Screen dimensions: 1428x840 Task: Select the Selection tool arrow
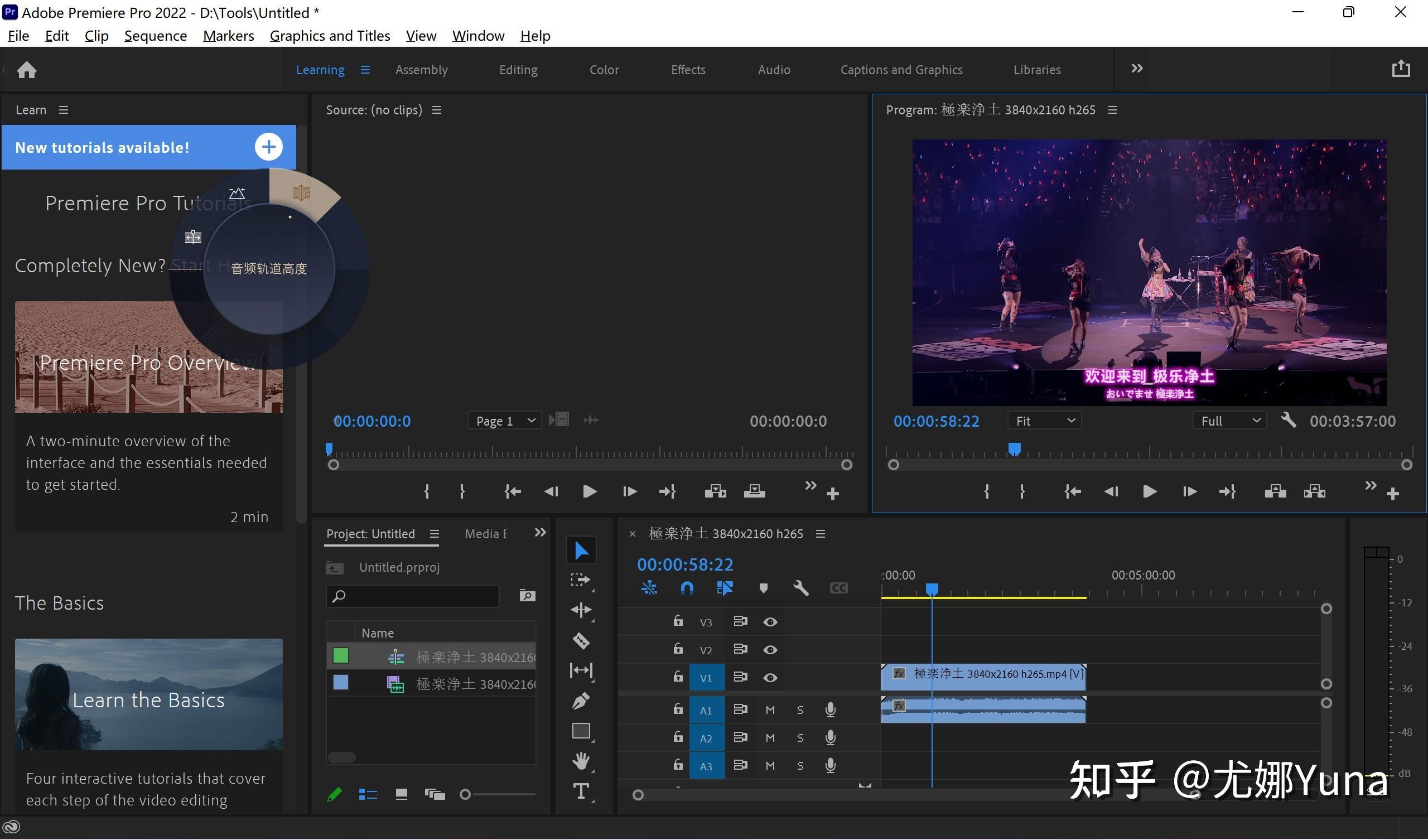[x=581, y=551]
